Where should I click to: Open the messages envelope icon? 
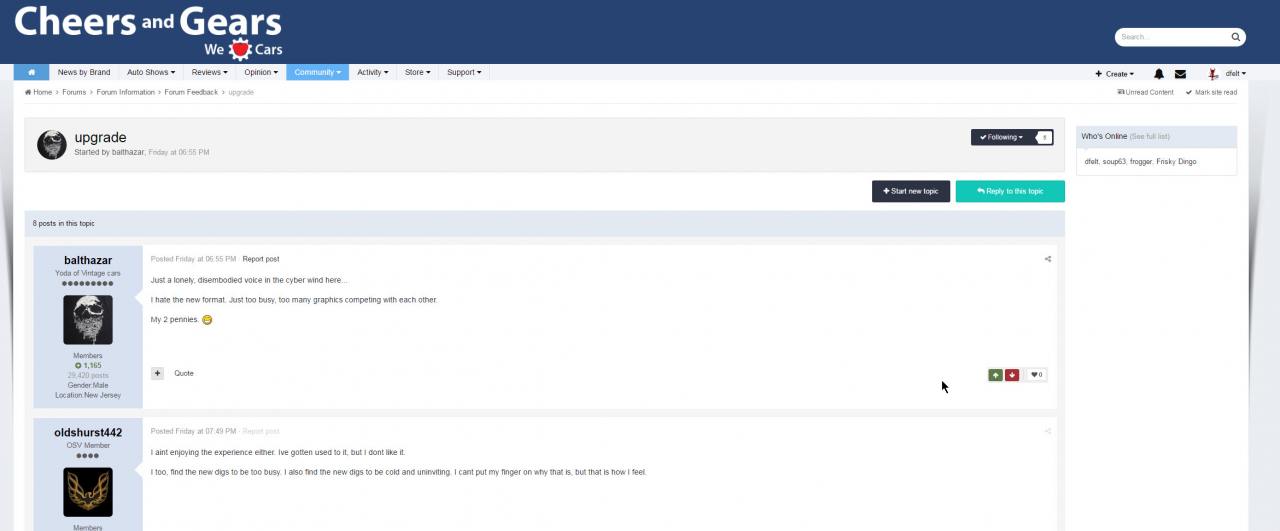click(1180, 74)
